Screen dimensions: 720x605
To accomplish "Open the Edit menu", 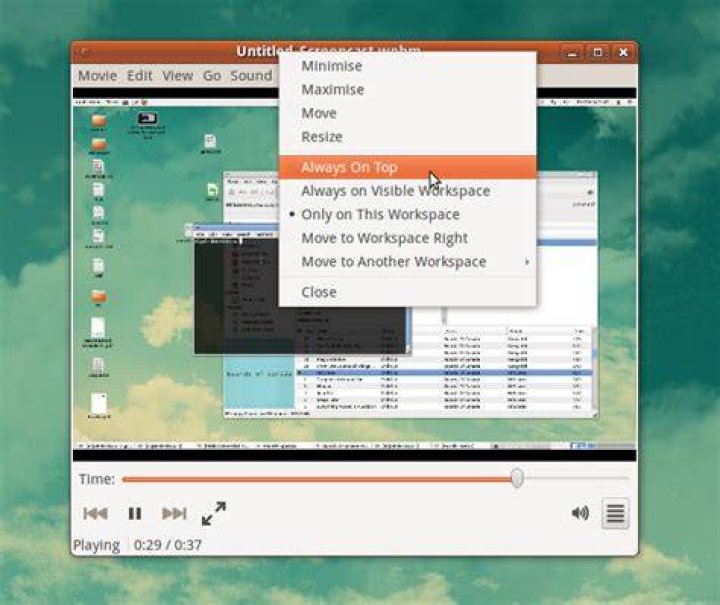I will click(x=140, y=76).
